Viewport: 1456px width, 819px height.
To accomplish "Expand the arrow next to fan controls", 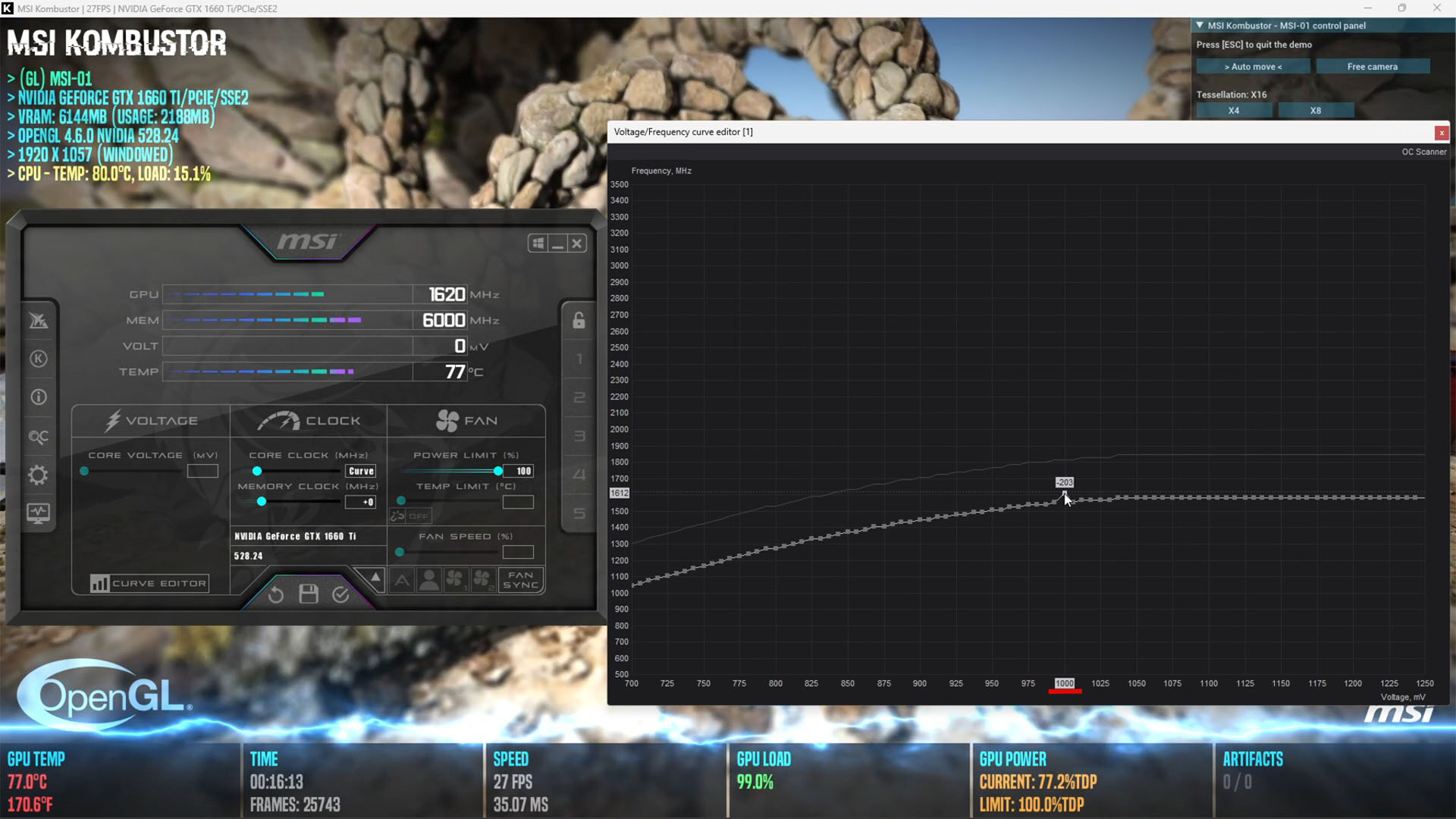I will [375, 579].
